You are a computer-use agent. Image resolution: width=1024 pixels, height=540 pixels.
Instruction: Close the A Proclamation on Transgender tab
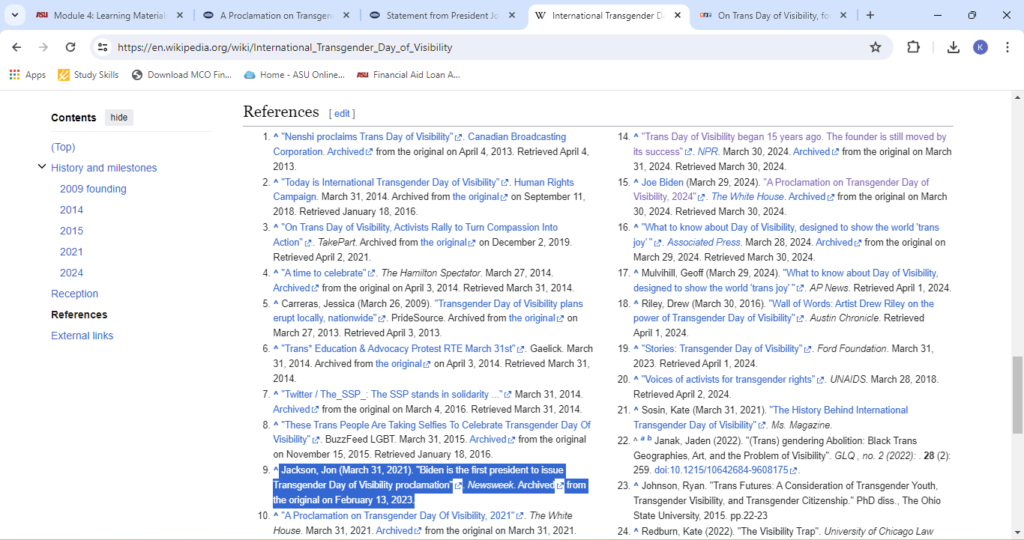click(x=346, y=15)
